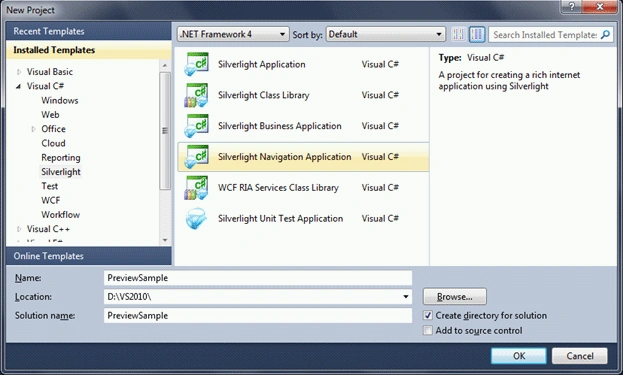Viewport: 623px width, 375px height.
Task: Click the Silverlight Business Application name text
Action: [x=280, y=126]
